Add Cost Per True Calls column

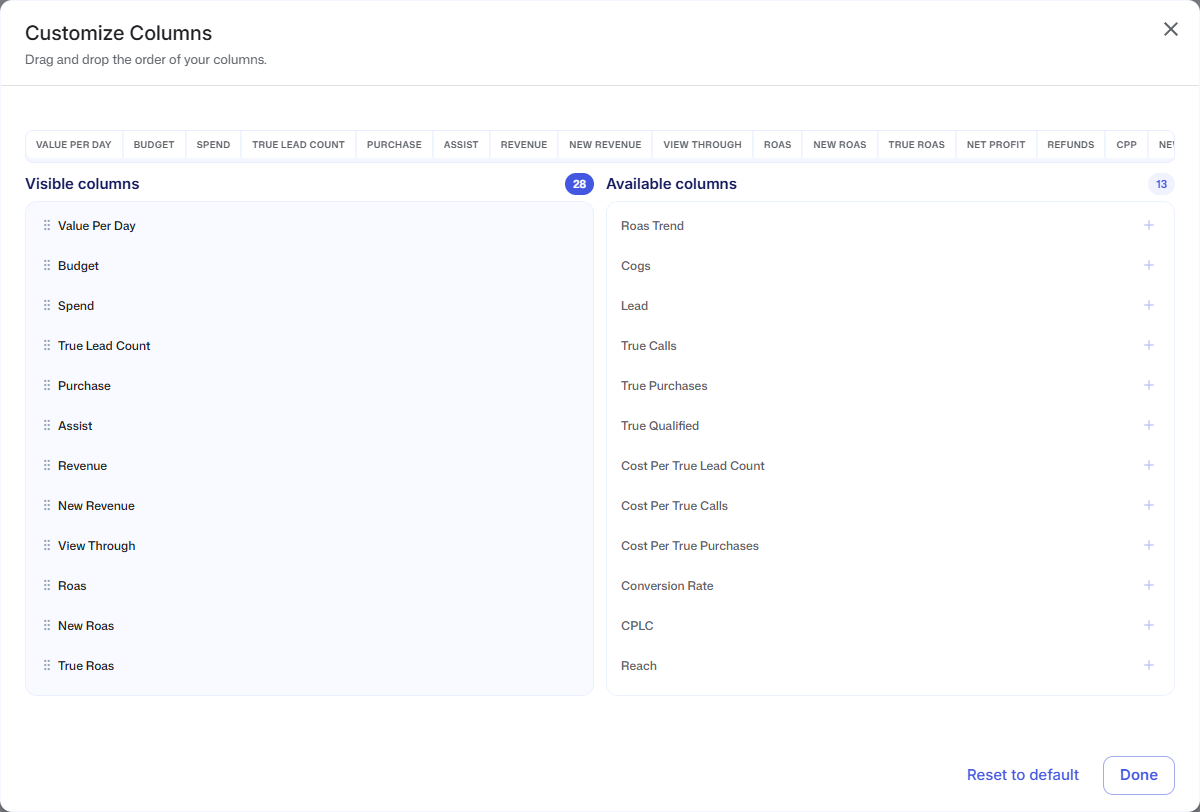pyautogui.click(x=1149, y=505)
